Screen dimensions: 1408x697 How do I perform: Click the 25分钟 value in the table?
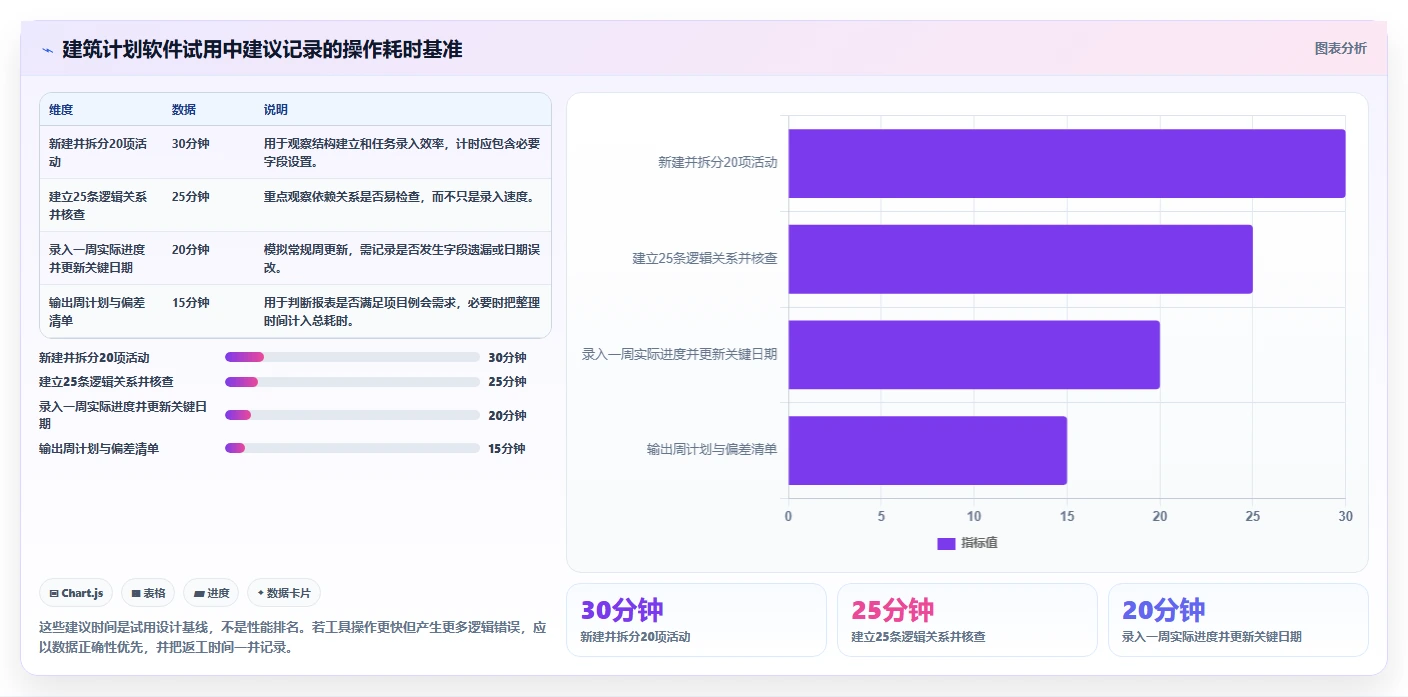(x=190, y=197)
